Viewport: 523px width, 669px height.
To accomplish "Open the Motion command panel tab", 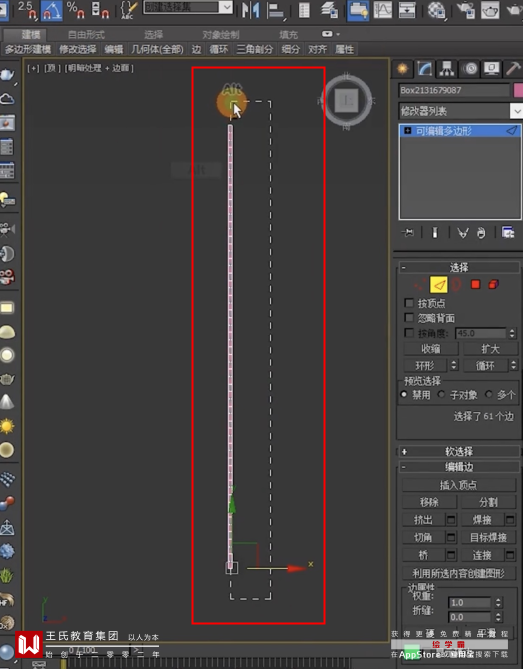I will (470, 69).
